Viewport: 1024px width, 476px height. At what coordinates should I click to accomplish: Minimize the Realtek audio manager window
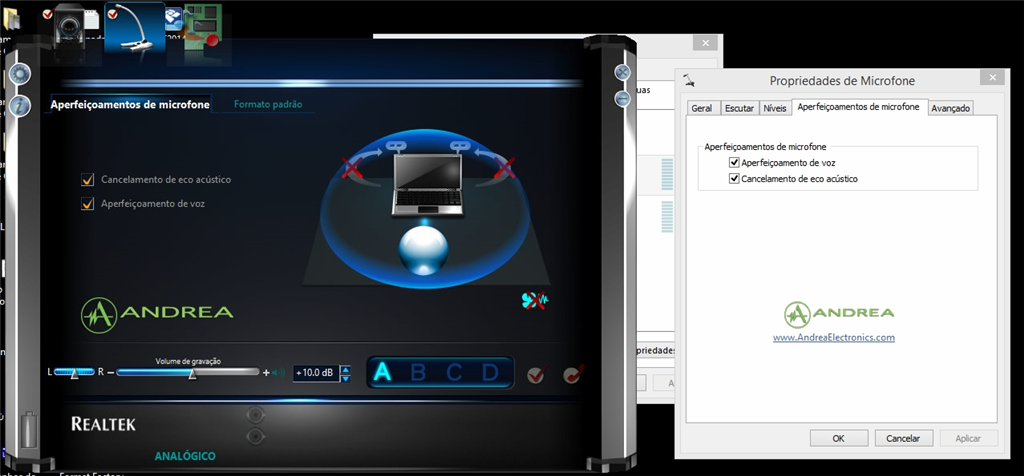(623, 98)
